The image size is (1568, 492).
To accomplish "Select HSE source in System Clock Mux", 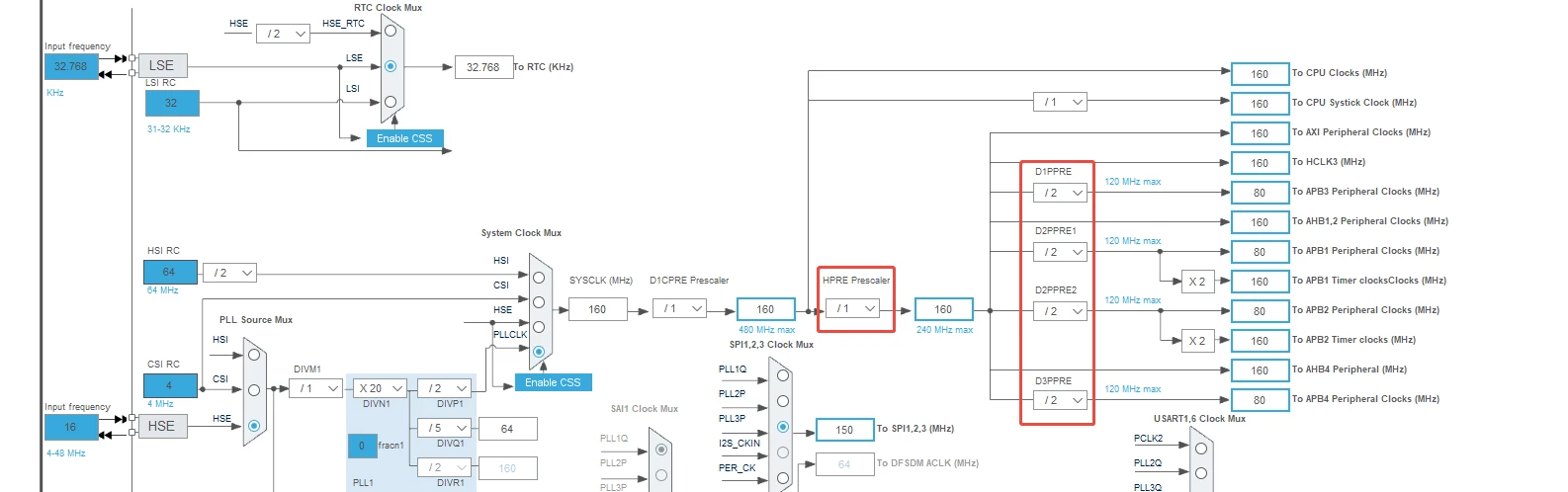I will tap(539, 327).
